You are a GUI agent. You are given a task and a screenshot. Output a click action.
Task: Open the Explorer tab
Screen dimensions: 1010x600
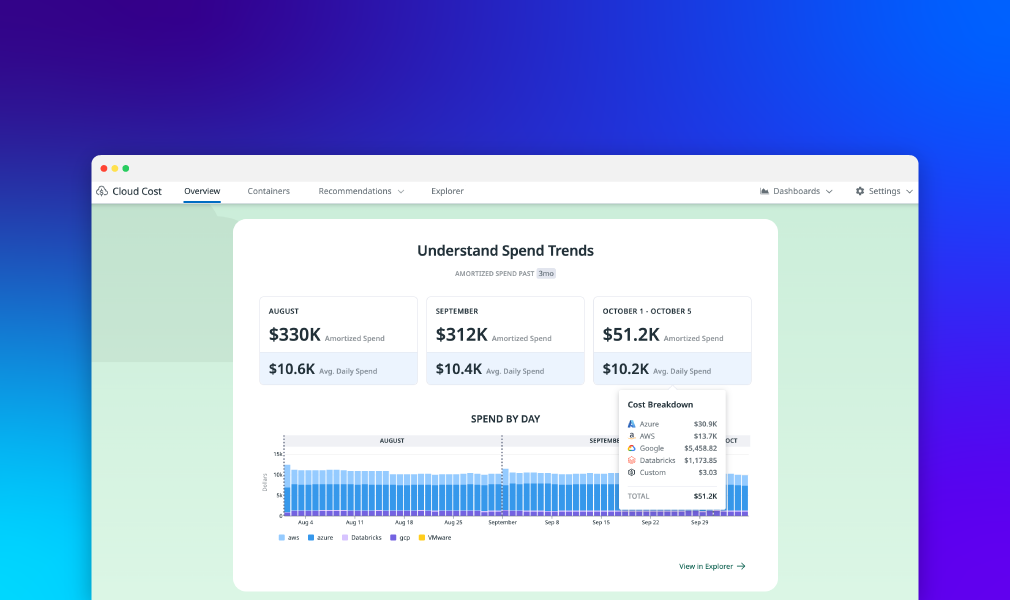[447, 191]
